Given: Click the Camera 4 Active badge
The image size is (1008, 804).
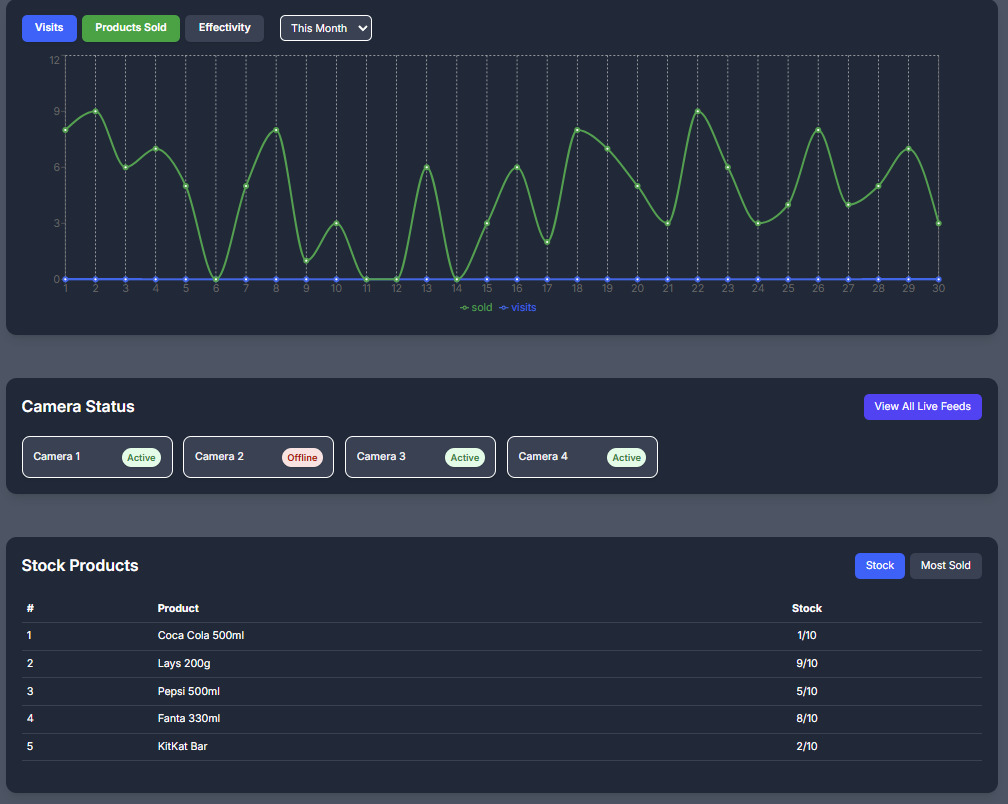Looking at the screenshot, I should pos(626,458).
